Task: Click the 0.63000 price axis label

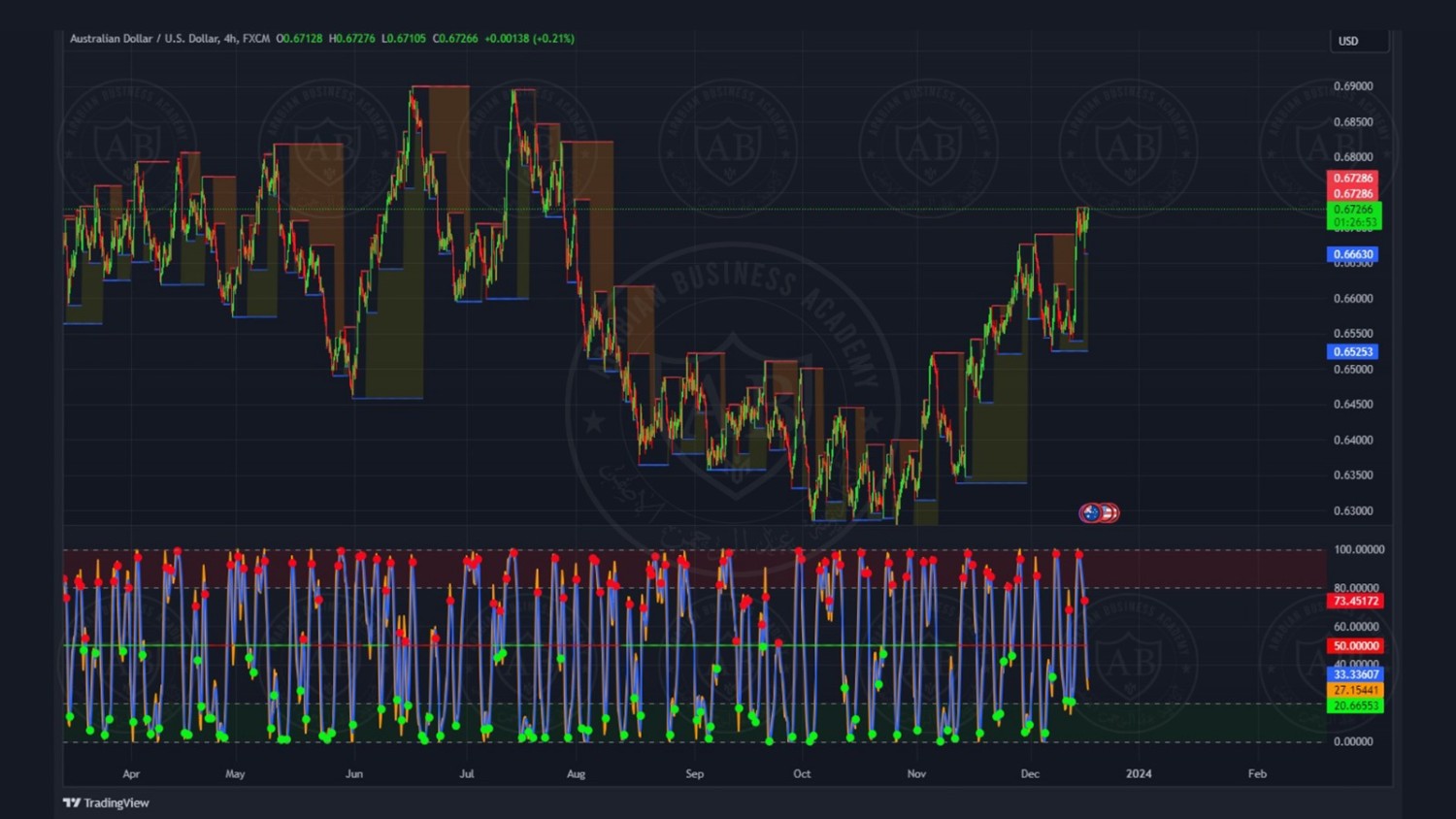Action: 1353,511
